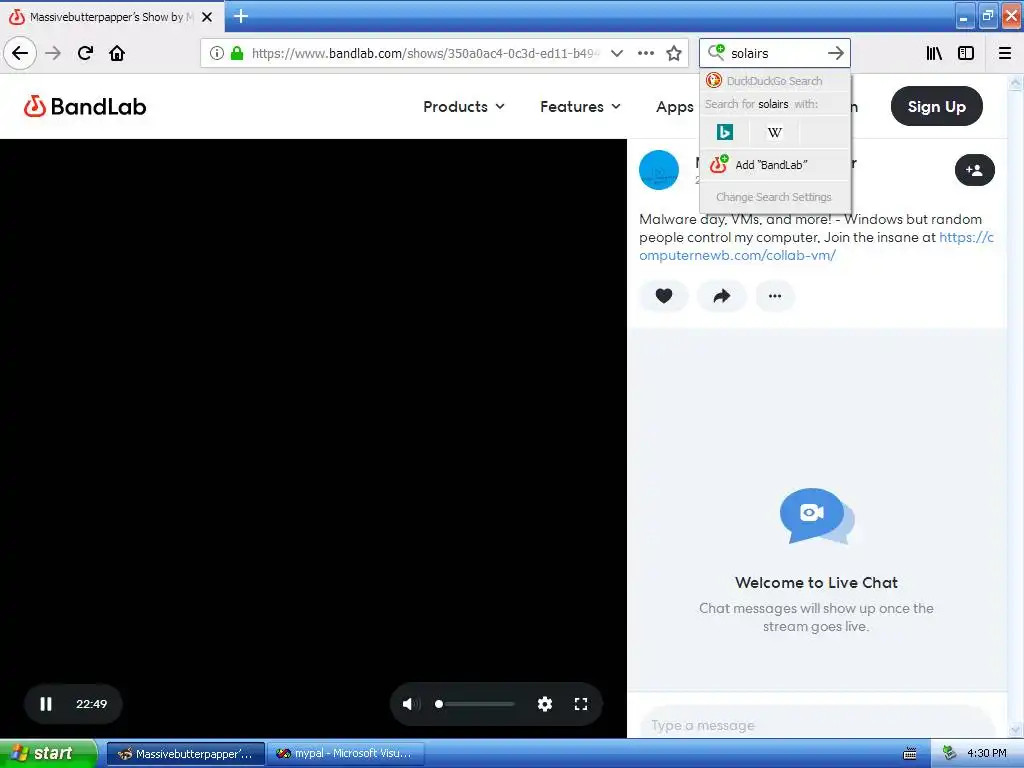Pause the video playback
Screen dimensions: 1024x768
coord(46,703)
